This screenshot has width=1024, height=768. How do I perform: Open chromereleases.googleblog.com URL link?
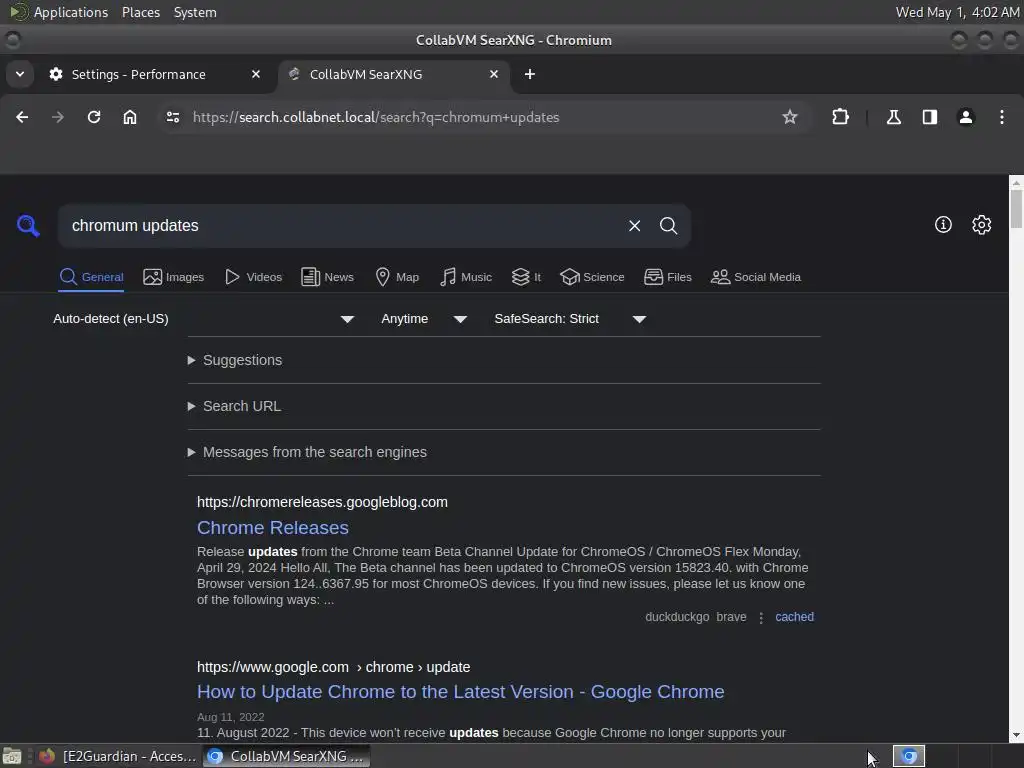tap(322, 502)
